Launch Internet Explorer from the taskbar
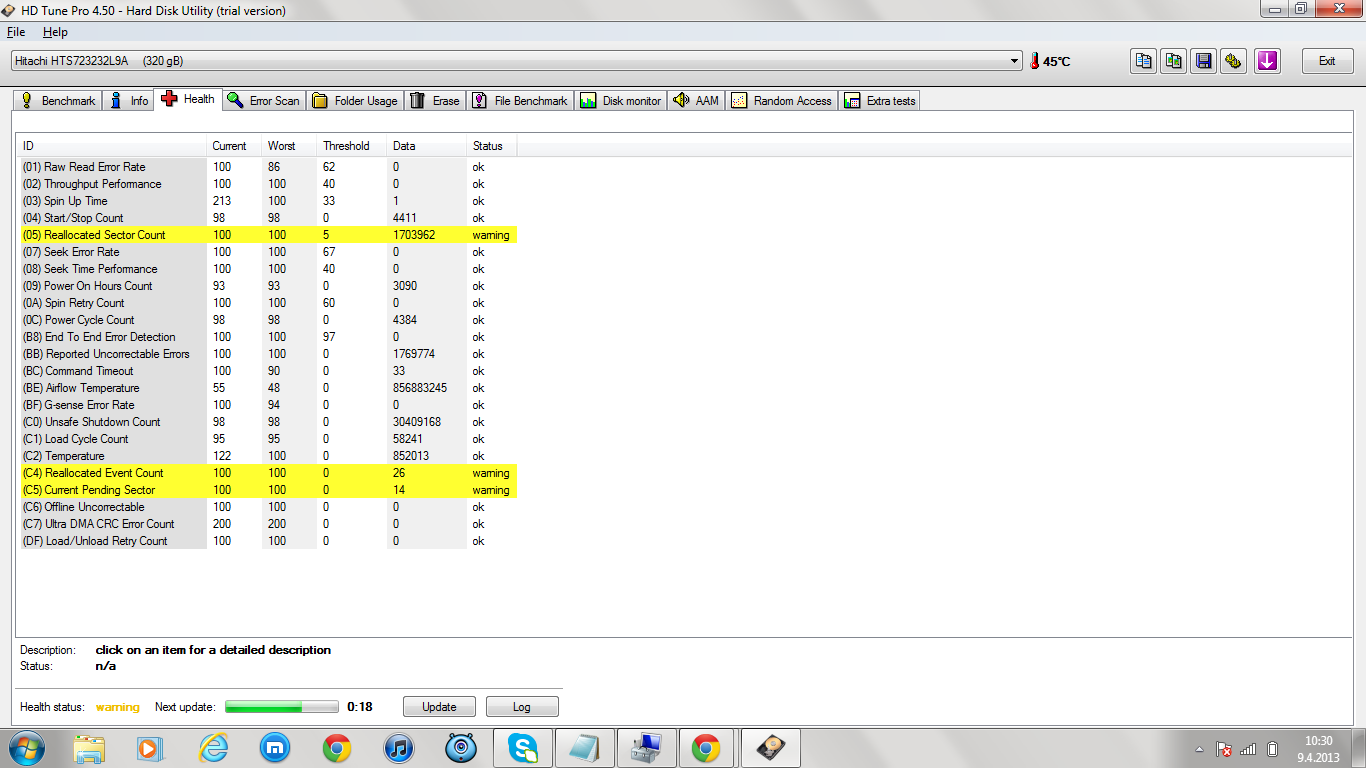Screen dimensions: 1366x768 (213, 747)
